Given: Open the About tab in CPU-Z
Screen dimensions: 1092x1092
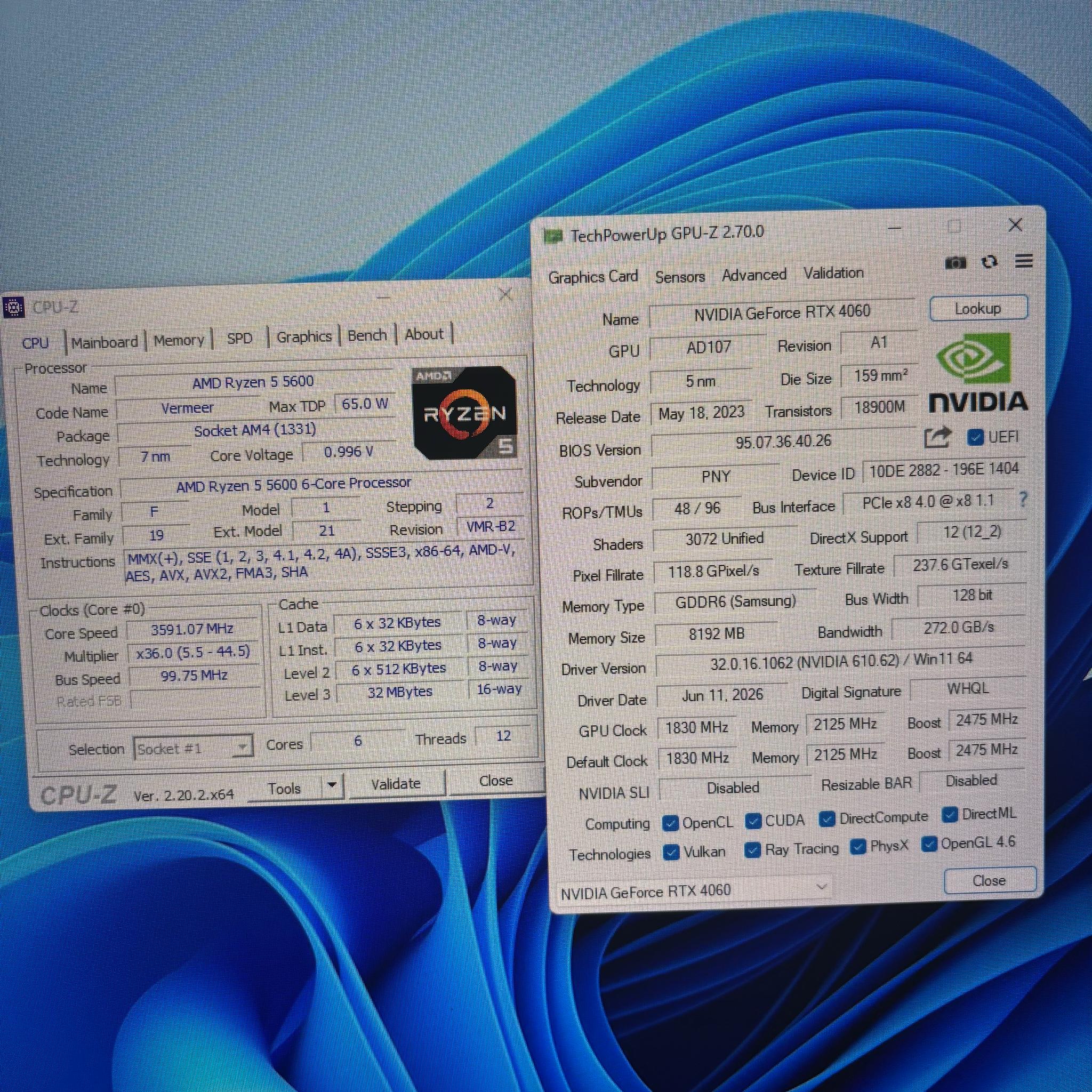Looking at the screenshot, I should tap(424, 334).
